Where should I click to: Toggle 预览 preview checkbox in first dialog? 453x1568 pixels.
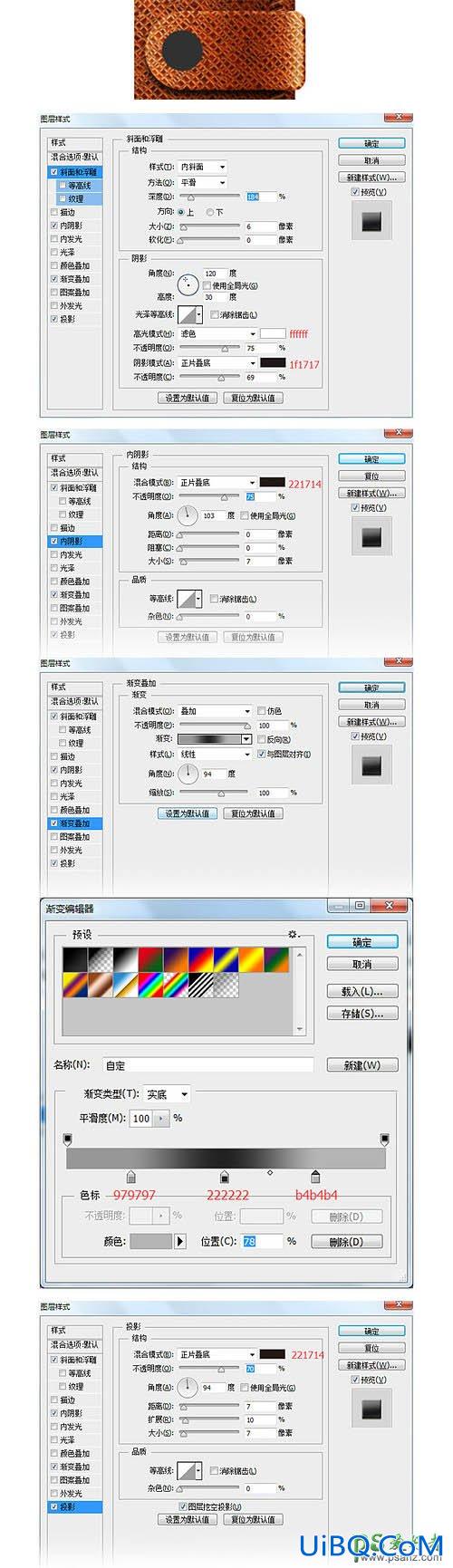[x=354, y=192]
